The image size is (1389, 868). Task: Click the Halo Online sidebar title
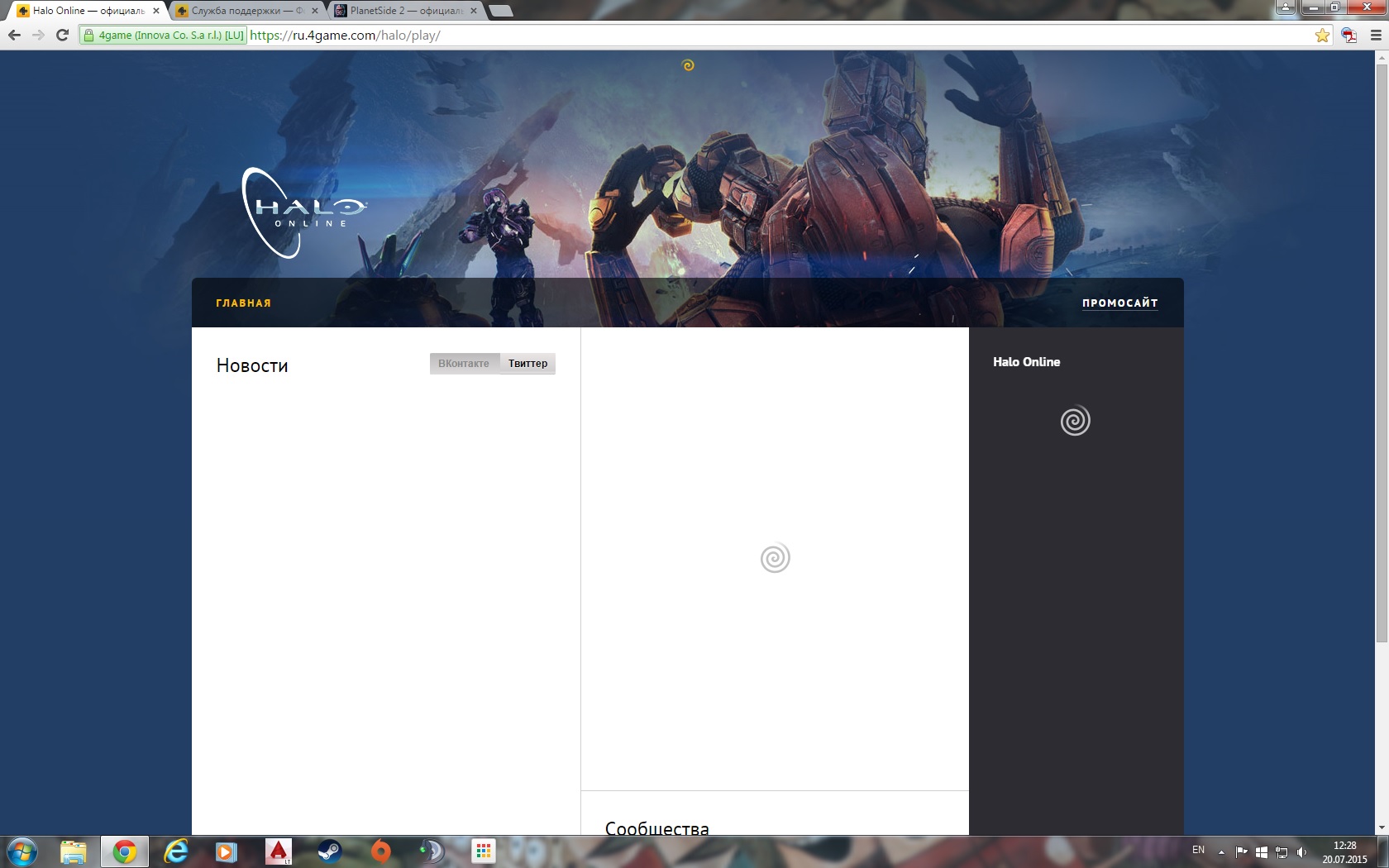click(x=1027, y=362)
